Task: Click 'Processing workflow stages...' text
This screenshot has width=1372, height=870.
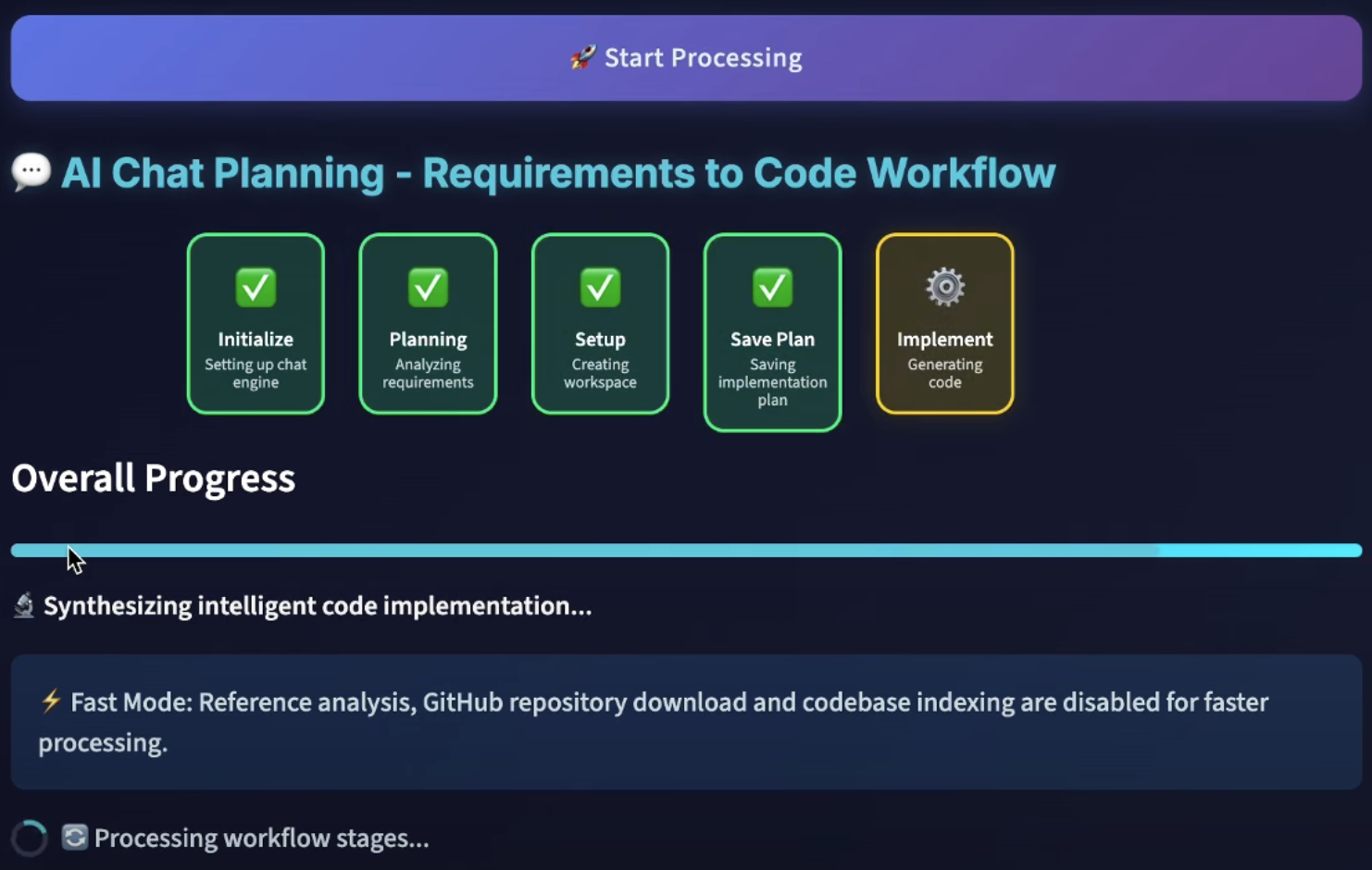Action: coord(262,839)
